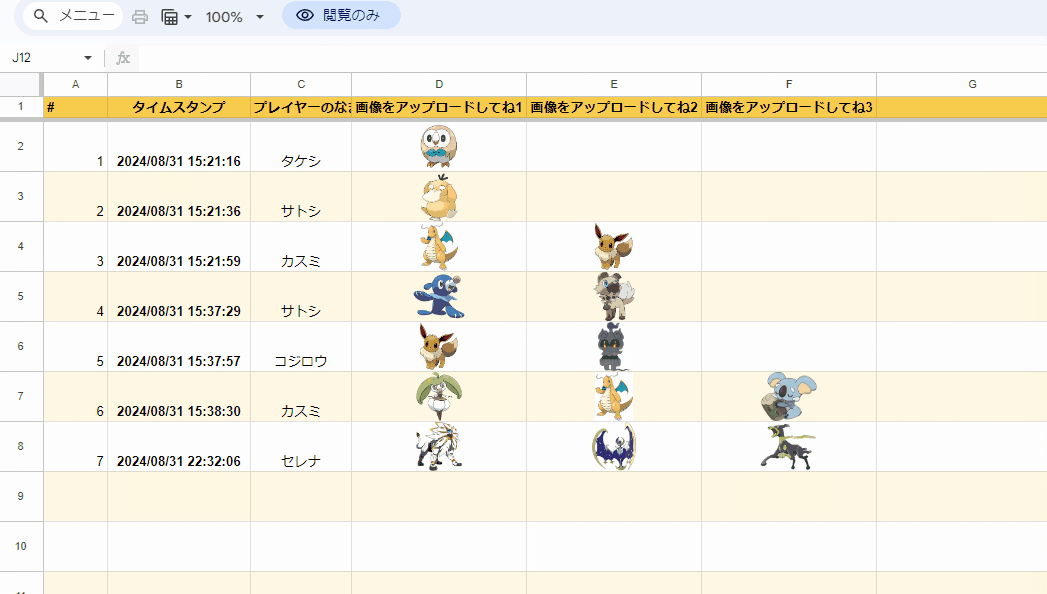
Task: Click the black and yellow beast image in row 8
Action: click(789, 447)
